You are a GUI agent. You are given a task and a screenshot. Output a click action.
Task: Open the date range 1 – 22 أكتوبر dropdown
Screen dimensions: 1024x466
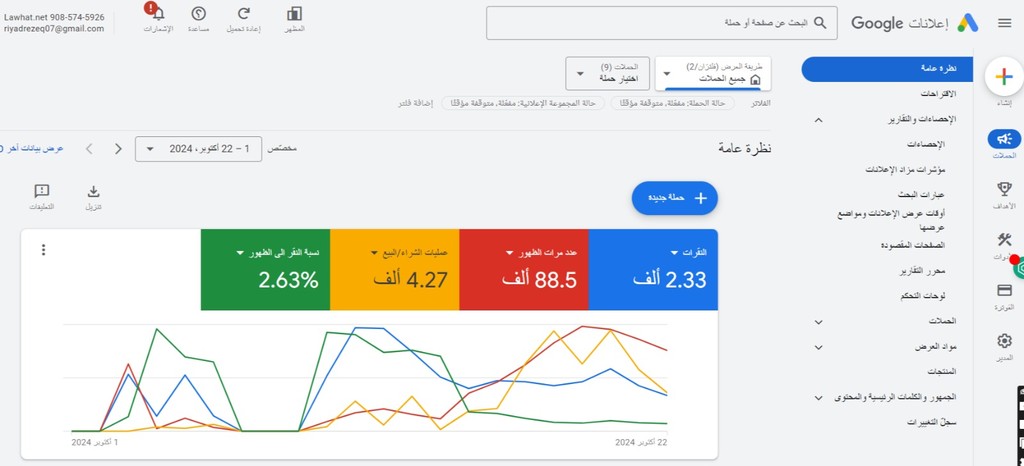pos(198,149)
